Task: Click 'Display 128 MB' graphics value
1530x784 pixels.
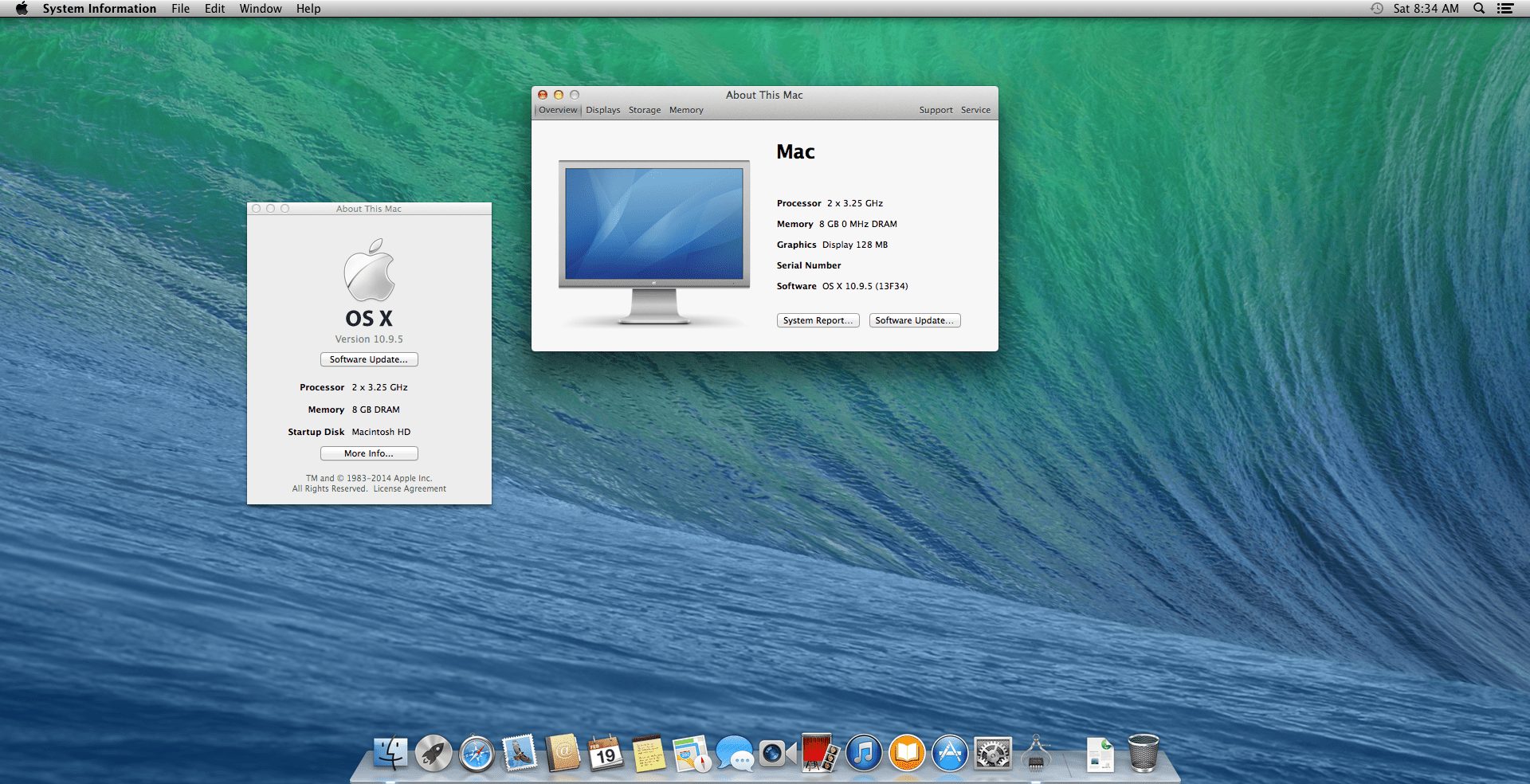Action: click(855, 245)
